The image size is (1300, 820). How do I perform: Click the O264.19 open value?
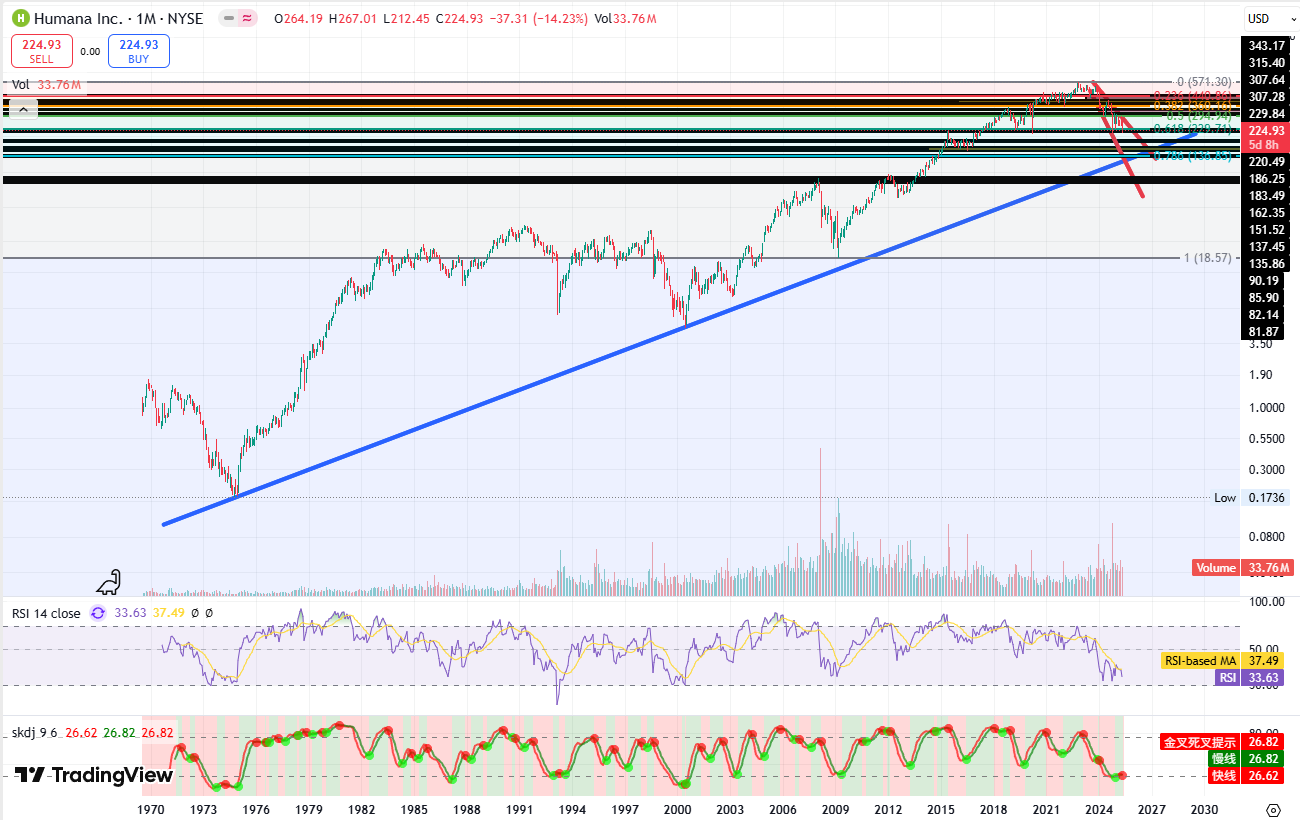click(x=299, y=18)
